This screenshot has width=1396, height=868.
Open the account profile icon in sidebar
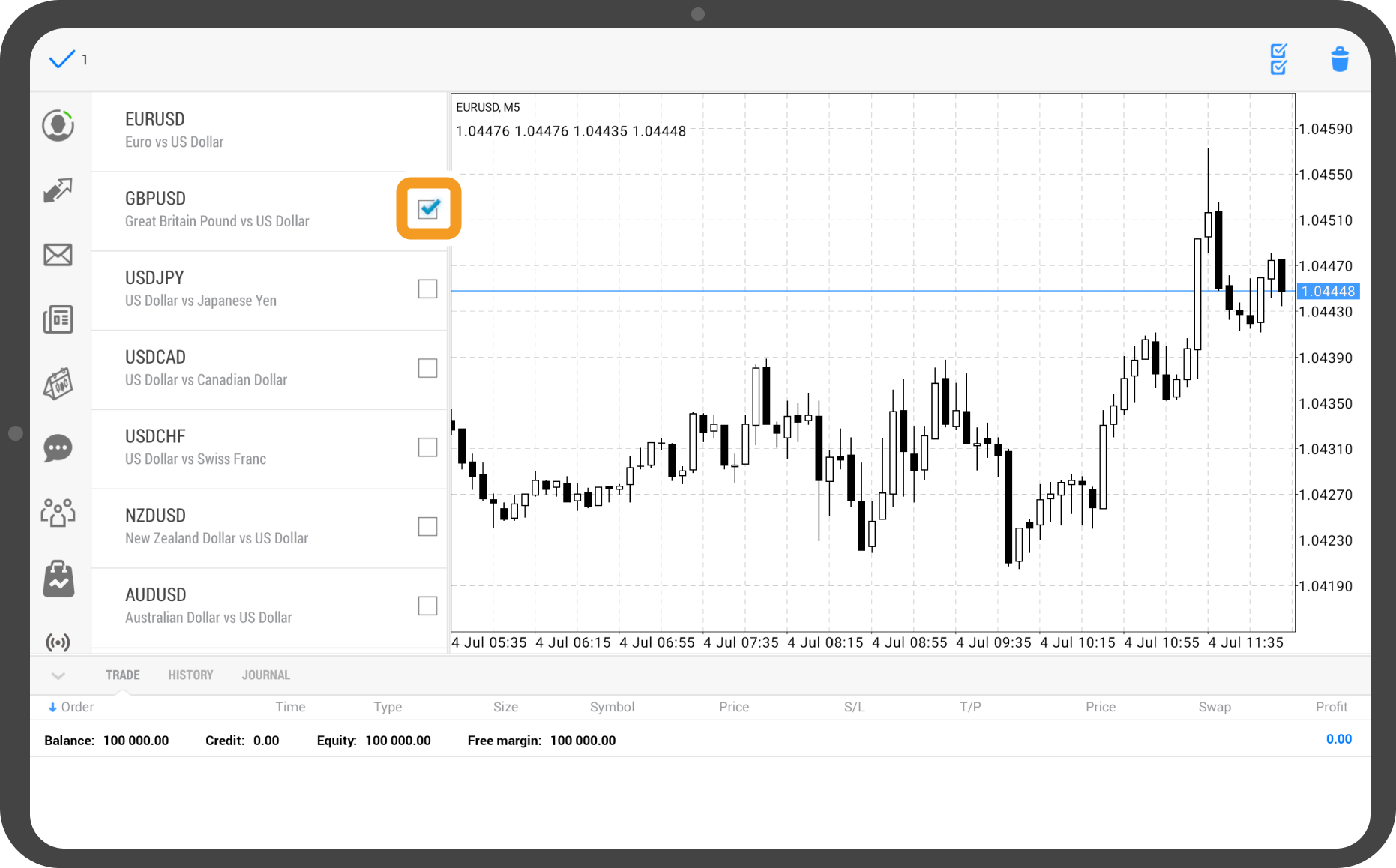pos(58,125)
